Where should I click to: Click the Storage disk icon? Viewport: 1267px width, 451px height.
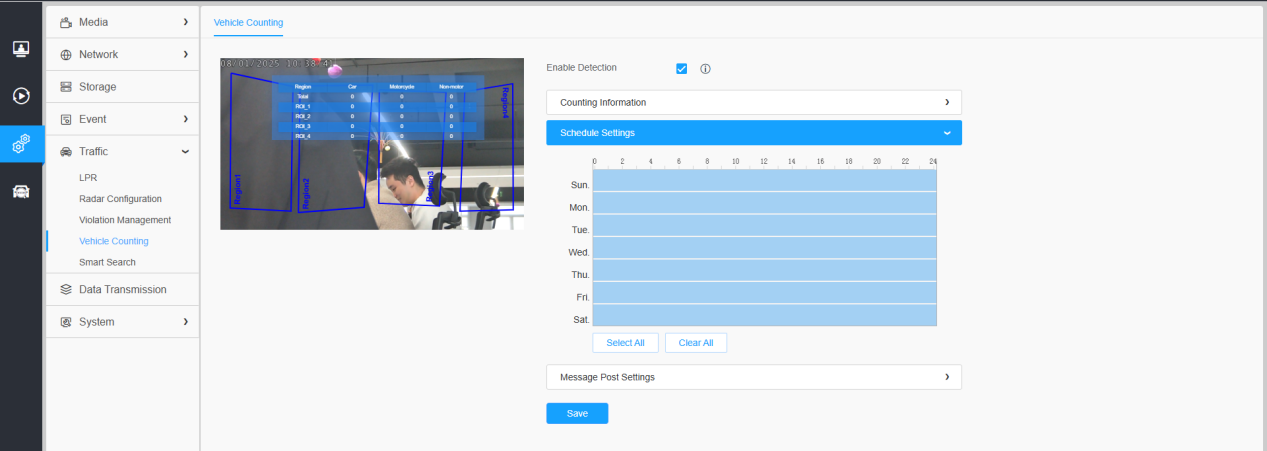pyautogui.click(x=66, y=87)
